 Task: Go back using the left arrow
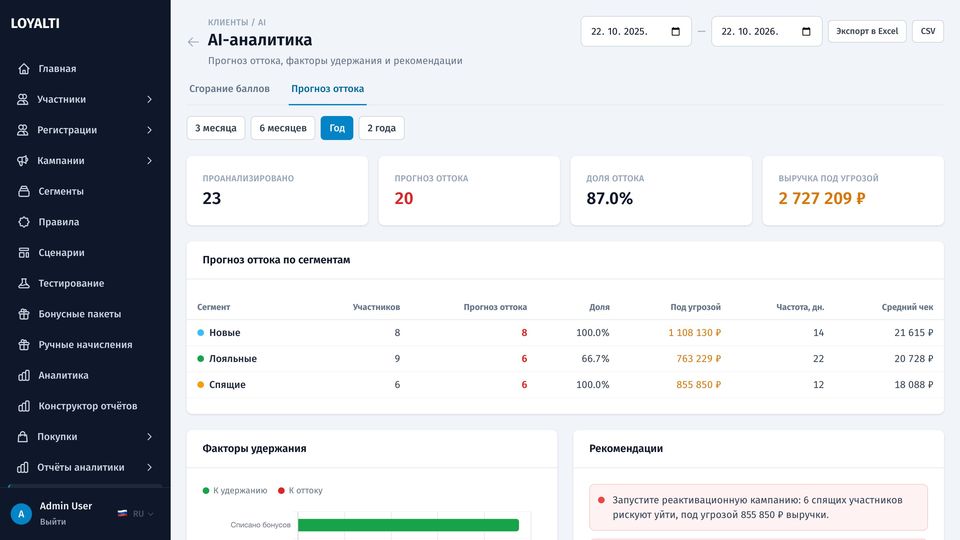click(193, 42)
